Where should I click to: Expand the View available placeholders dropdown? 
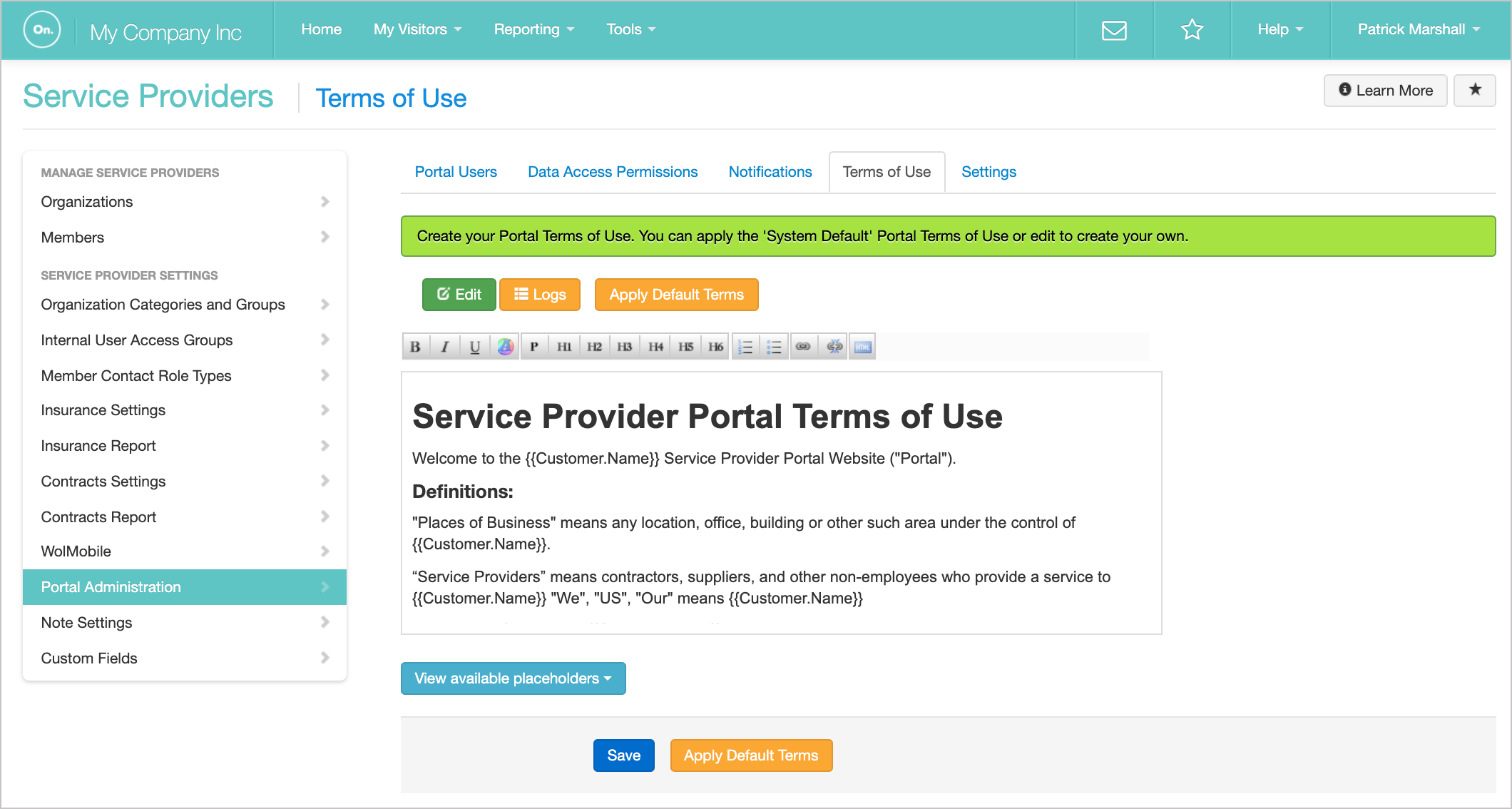coord(513,678)
